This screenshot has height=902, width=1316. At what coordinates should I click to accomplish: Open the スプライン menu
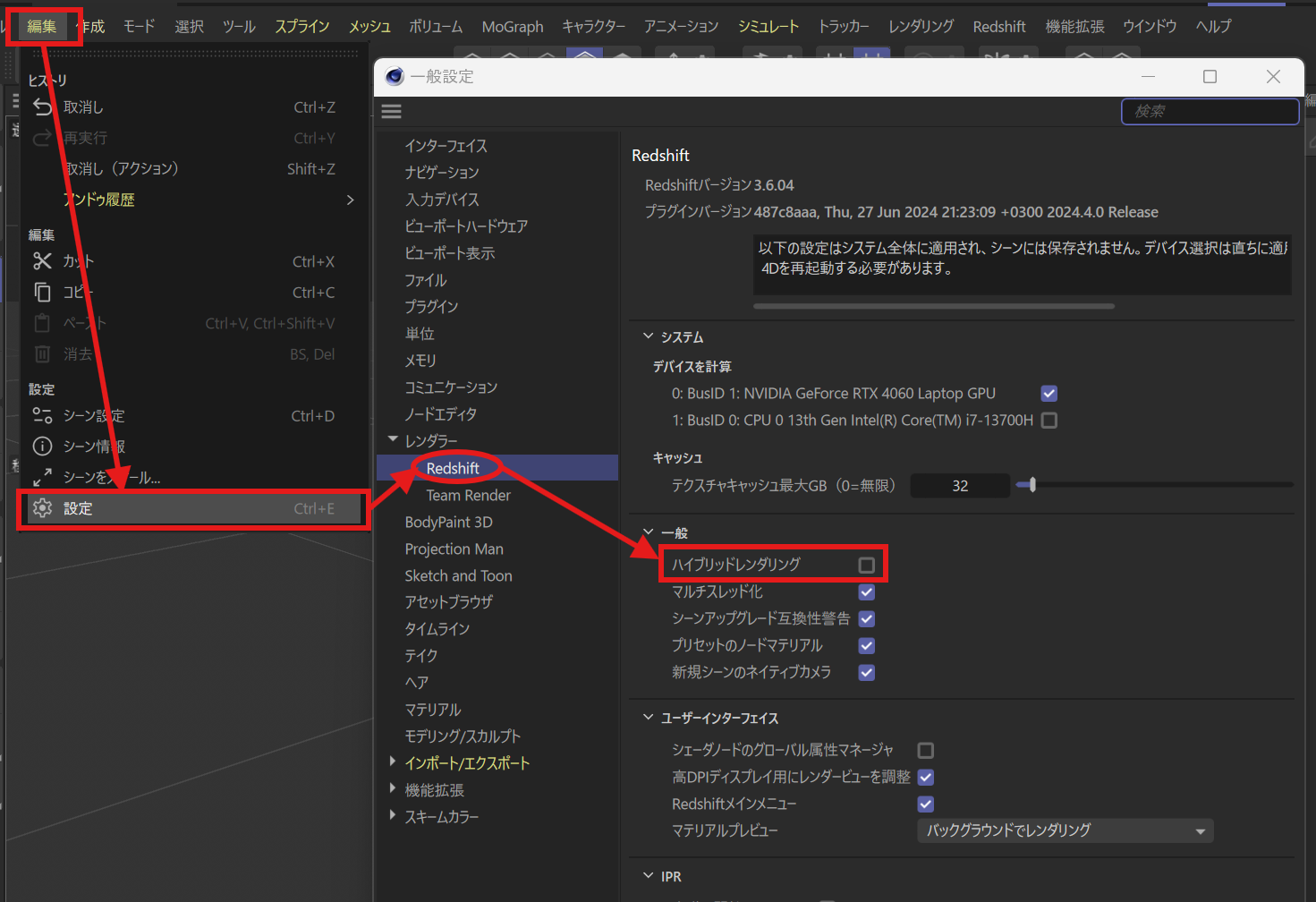302,27
